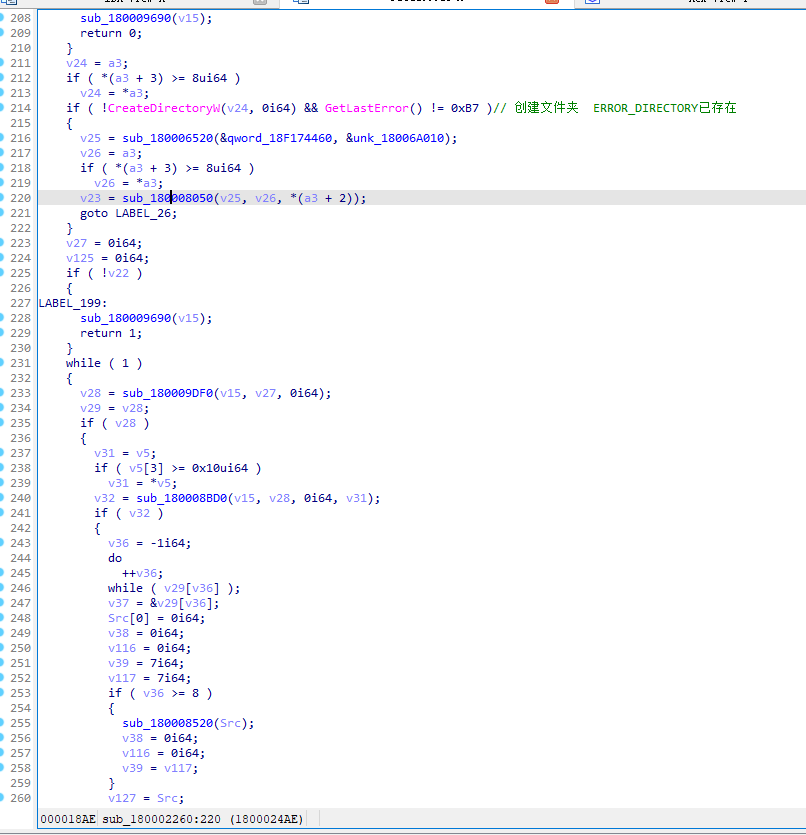Click the 0xB7 constant on line 214
This screenshot has width=806, height=835.
point(465,108)
